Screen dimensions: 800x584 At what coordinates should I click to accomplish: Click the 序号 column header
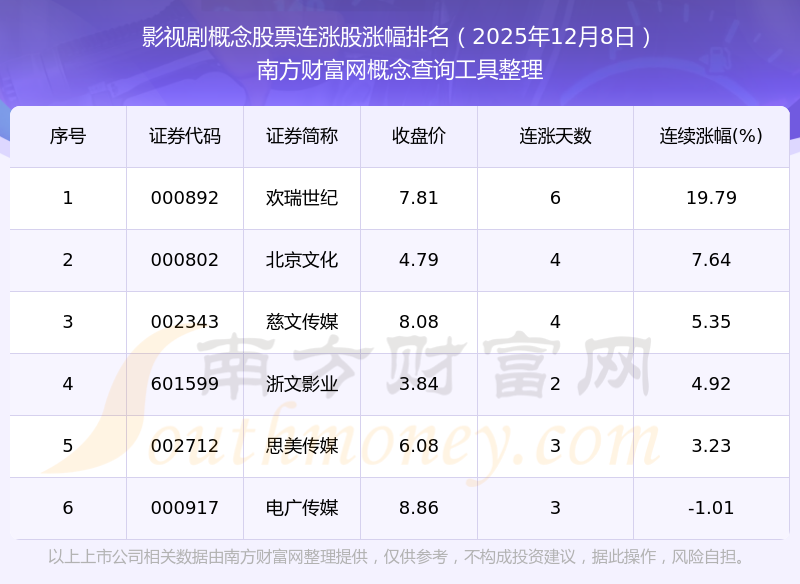tap(68, 136)
